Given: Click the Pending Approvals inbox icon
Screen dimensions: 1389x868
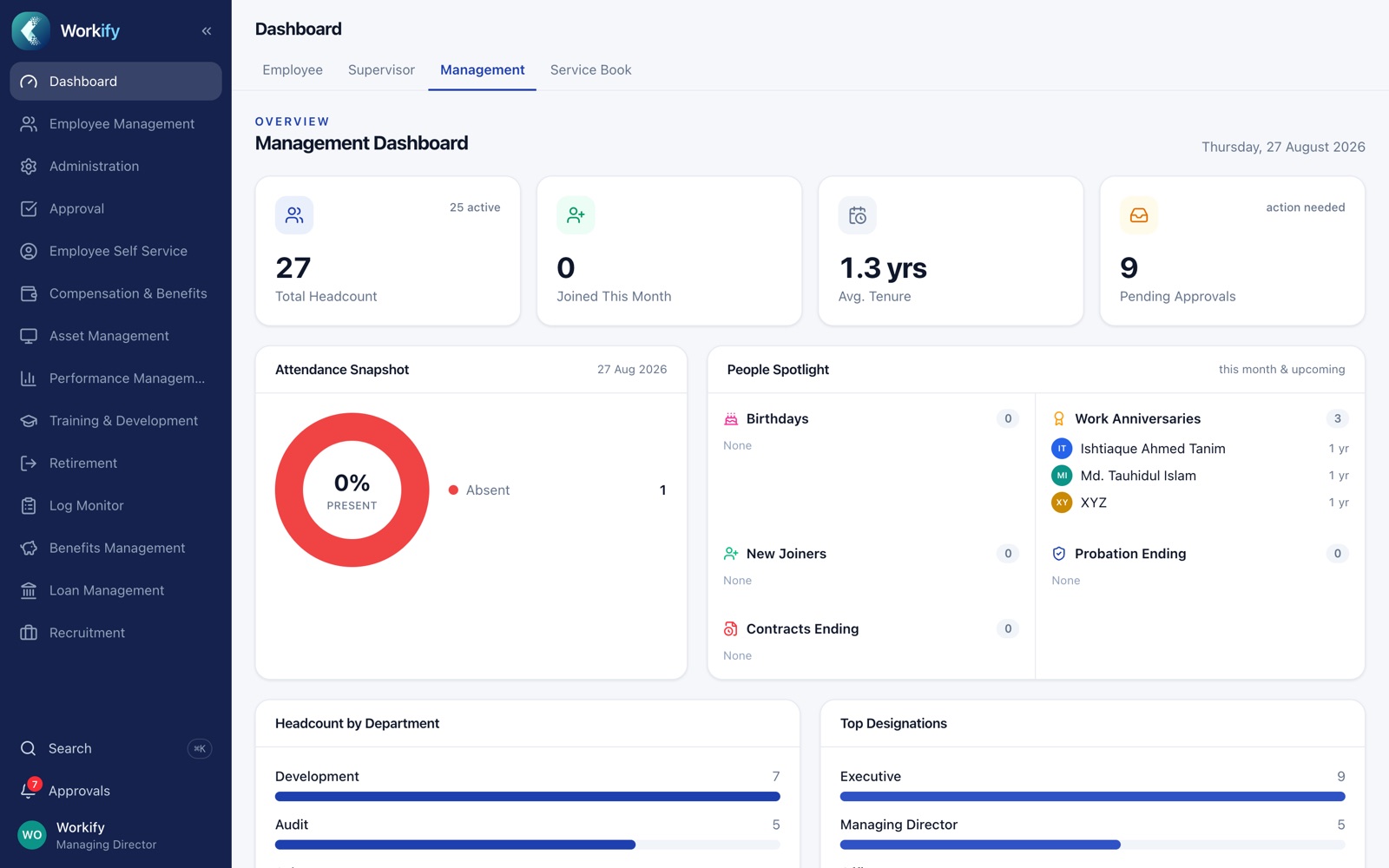Looking at the screenshot, I should coord(1139,215).
